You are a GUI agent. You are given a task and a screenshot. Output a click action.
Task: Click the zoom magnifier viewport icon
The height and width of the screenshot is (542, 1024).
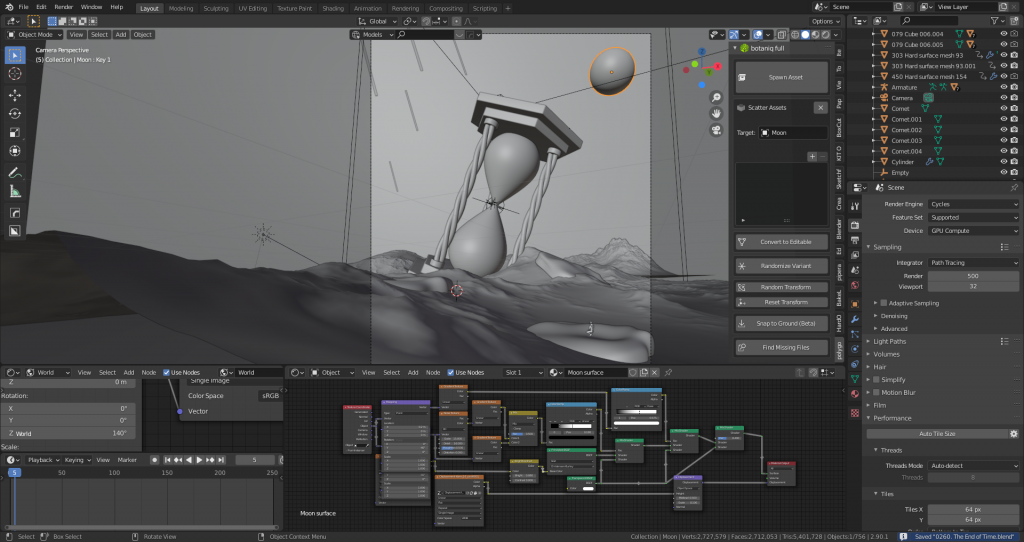[717, 98]
